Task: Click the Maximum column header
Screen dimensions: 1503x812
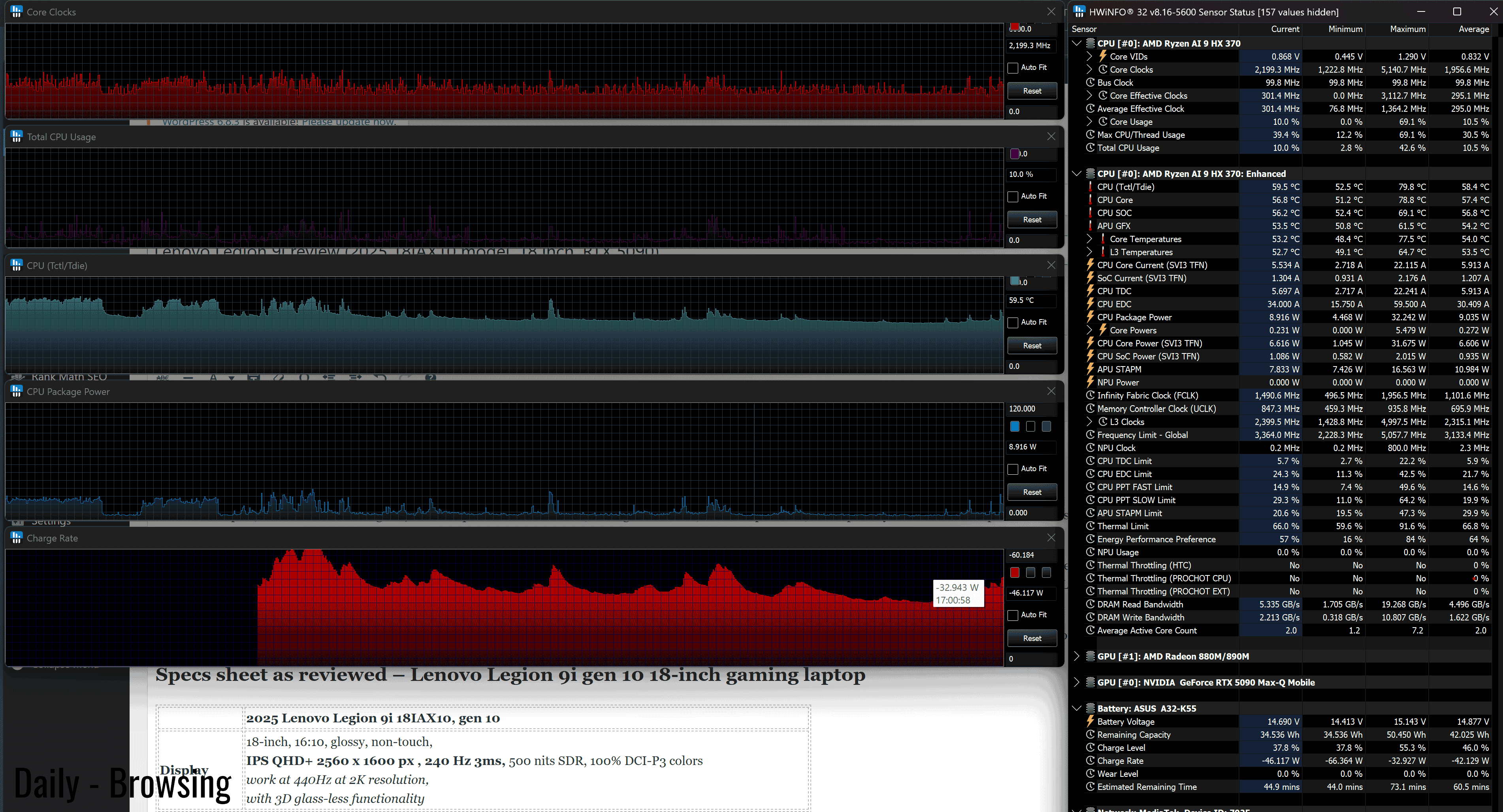Action: pyautogui.click(x=1407, y=29)
